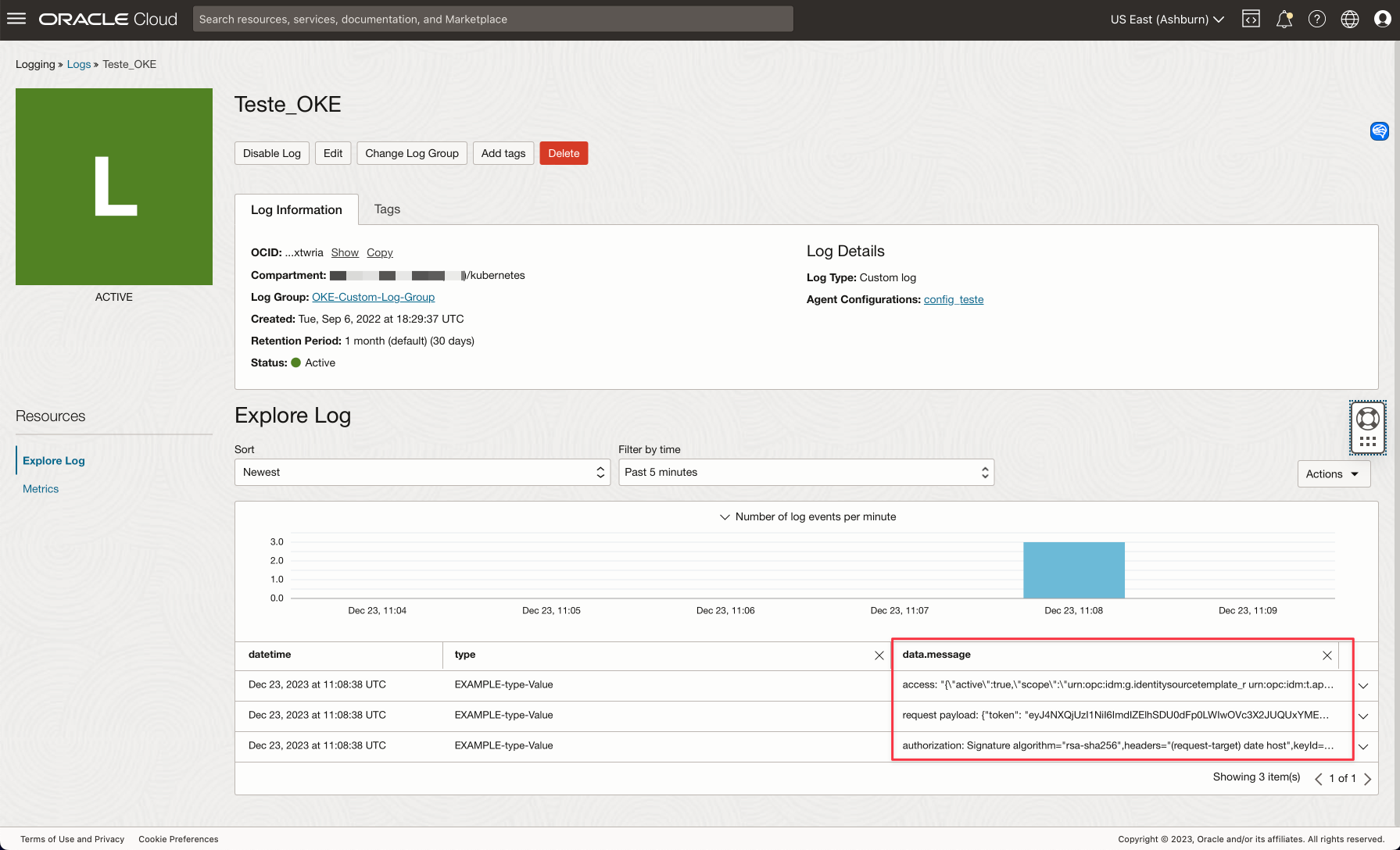Open the Sort dropdown showing Newest

[422, 473]
